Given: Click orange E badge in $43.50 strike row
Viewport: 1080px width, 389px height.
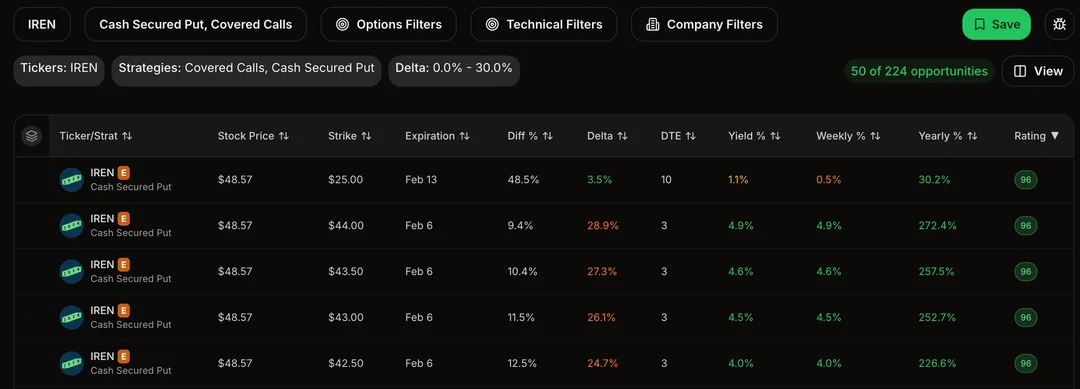Looking at the screenshot, I should pos(124,264).
